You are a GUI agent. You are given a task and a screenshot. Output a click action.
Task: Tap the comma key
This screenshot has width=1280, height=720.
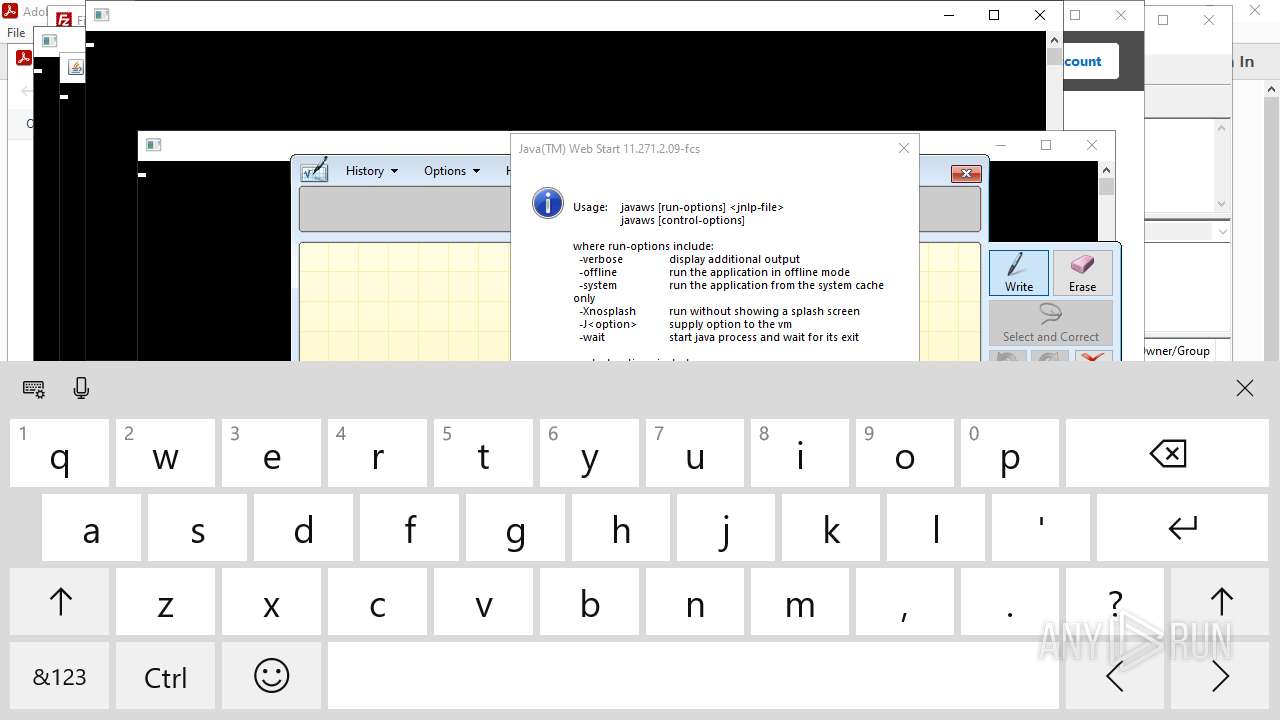(x=905, y=602)
